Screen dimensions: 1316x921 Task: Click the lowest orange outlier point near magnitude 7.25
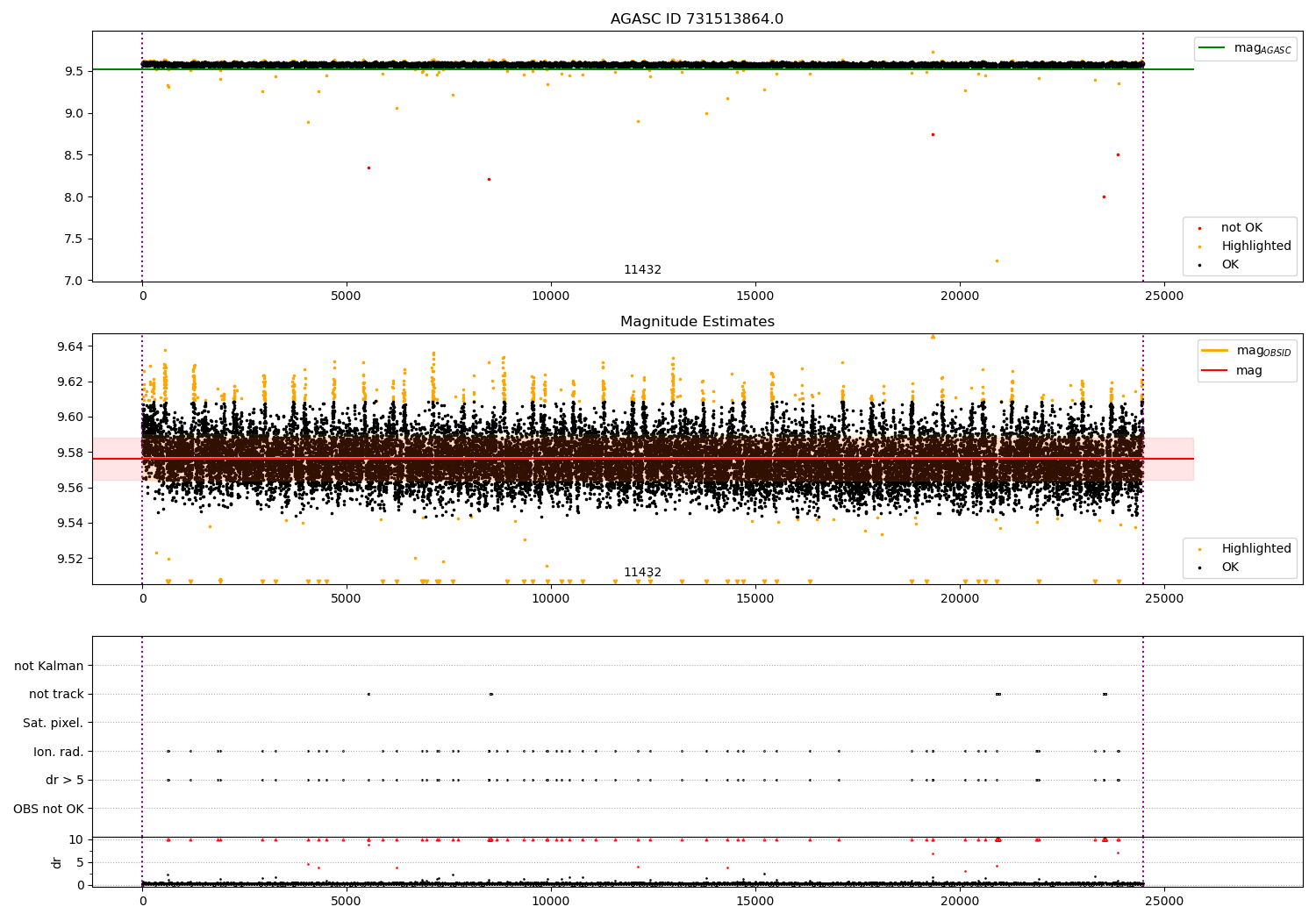997,261
